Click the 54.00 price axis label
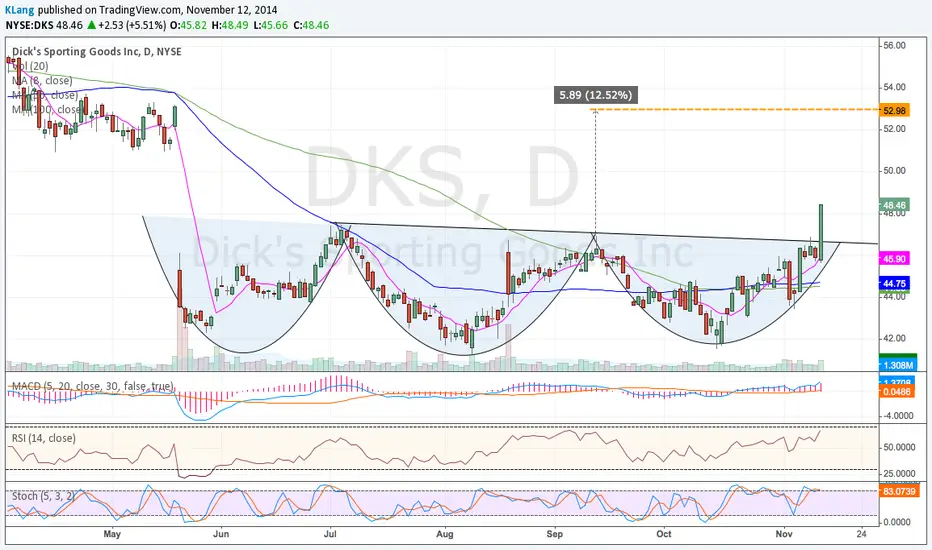This screenshot has width=932, height=550. pos(895,87)
